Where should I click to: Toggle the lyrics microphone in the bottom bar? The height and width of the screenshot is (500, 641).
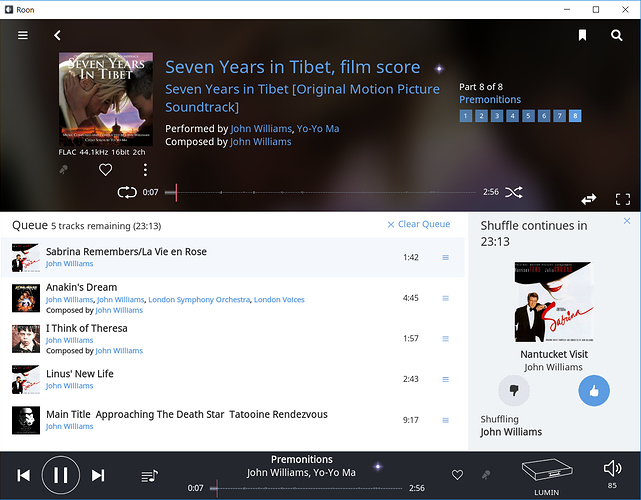pos(486,475)
